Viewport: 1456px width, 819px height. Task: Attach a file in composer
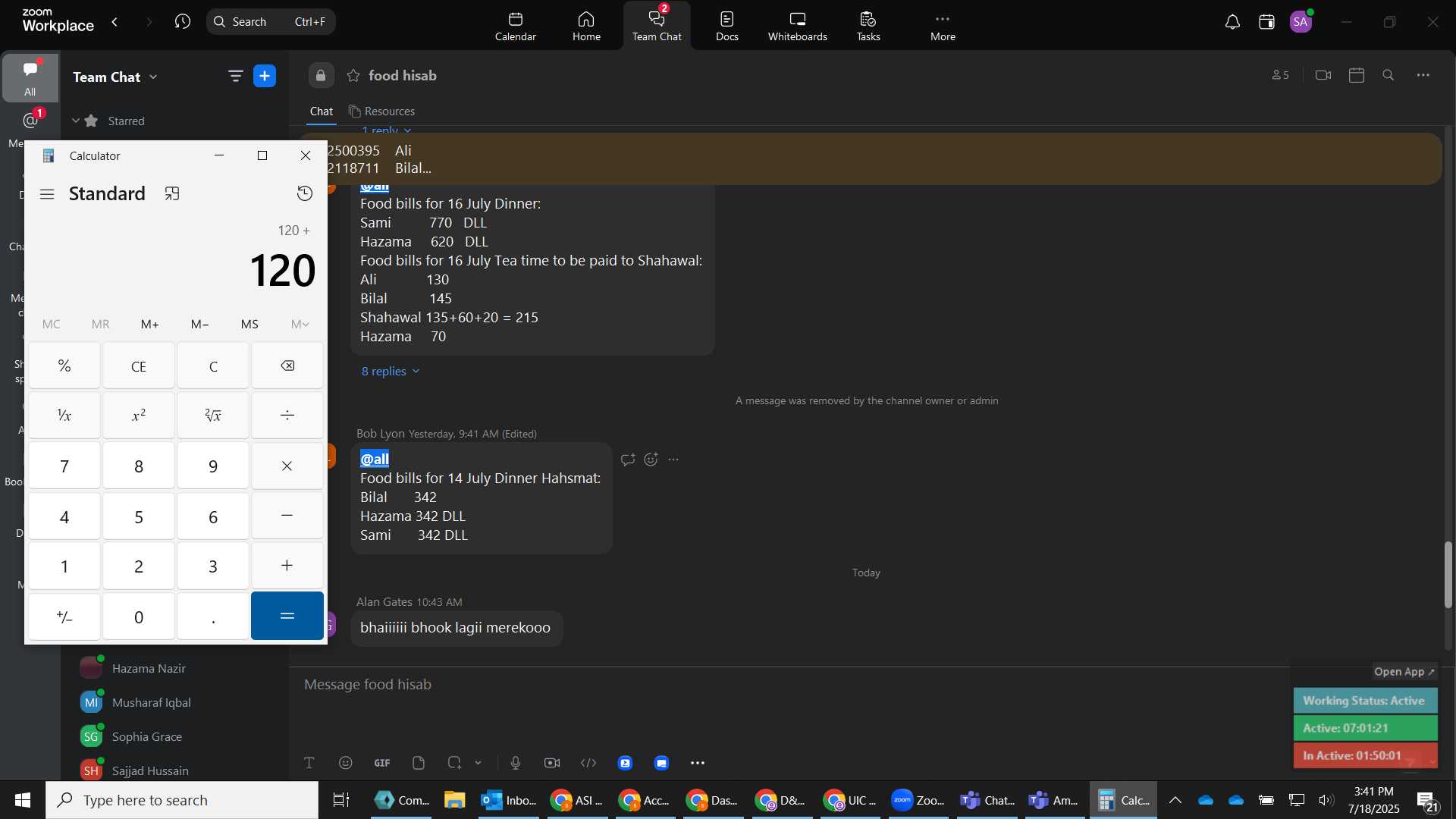click(x=419, y=763)
